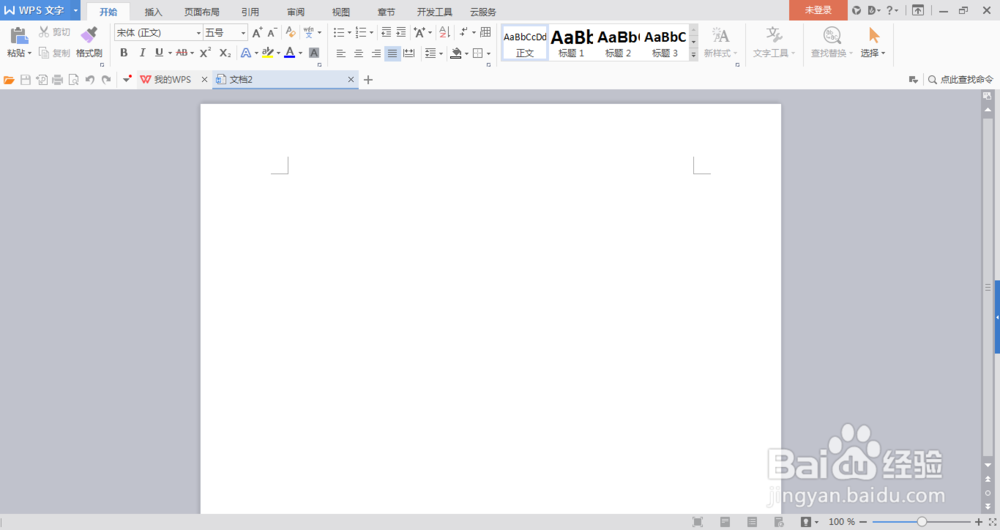Redo the last action
The width and height of the screenshot is (1000, 530).
(x=106, y=80)
